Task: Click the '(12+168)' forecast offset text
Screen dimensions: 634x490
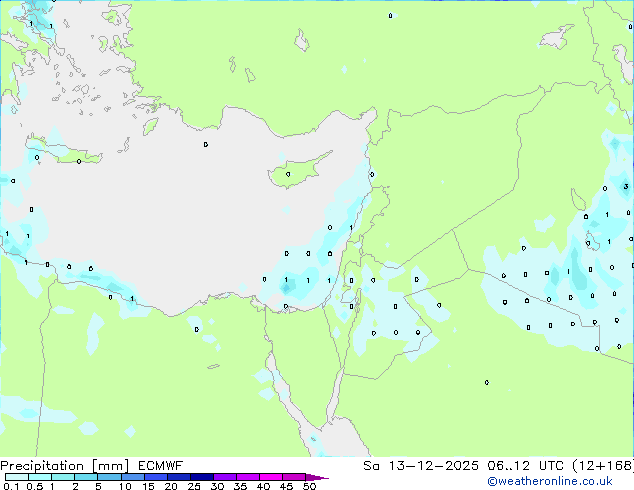Action: coord(603,466)
